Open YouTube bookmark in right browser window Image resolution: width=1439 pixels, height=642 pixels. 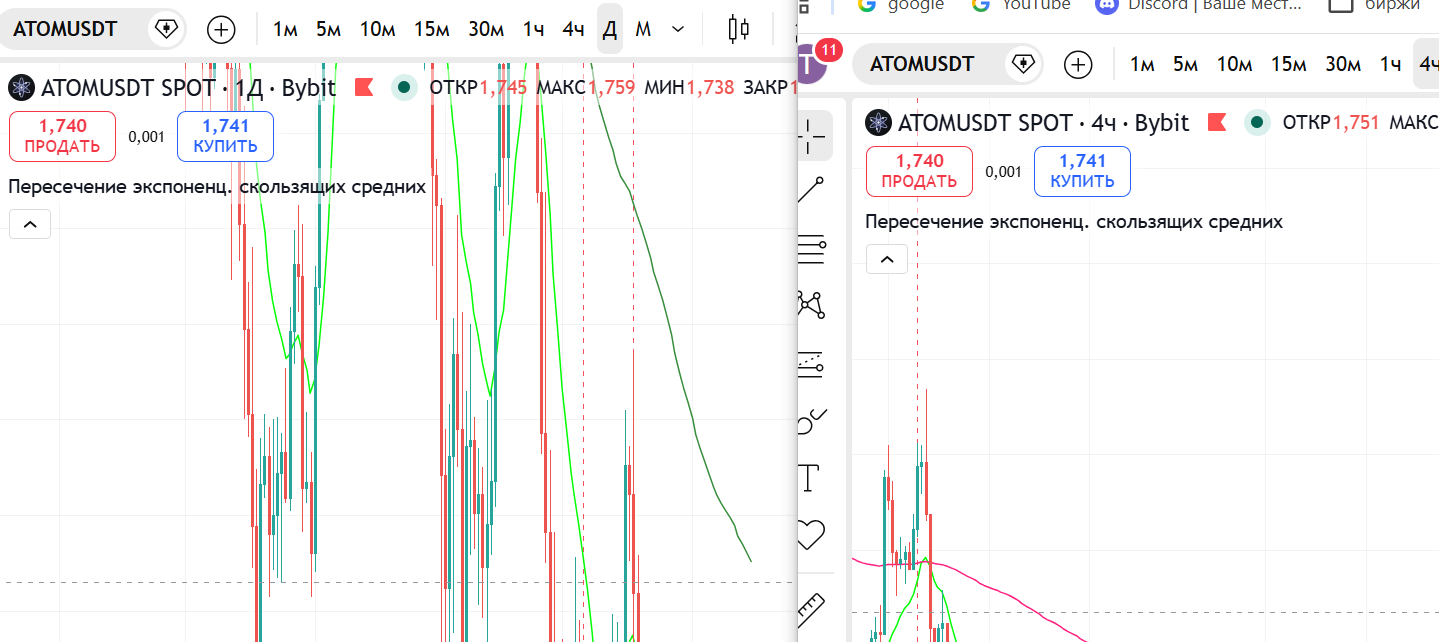1020,4
